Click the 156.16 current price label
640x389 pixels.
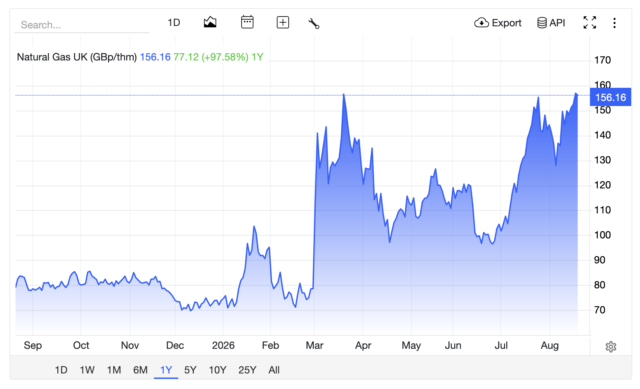click(610, 97)
